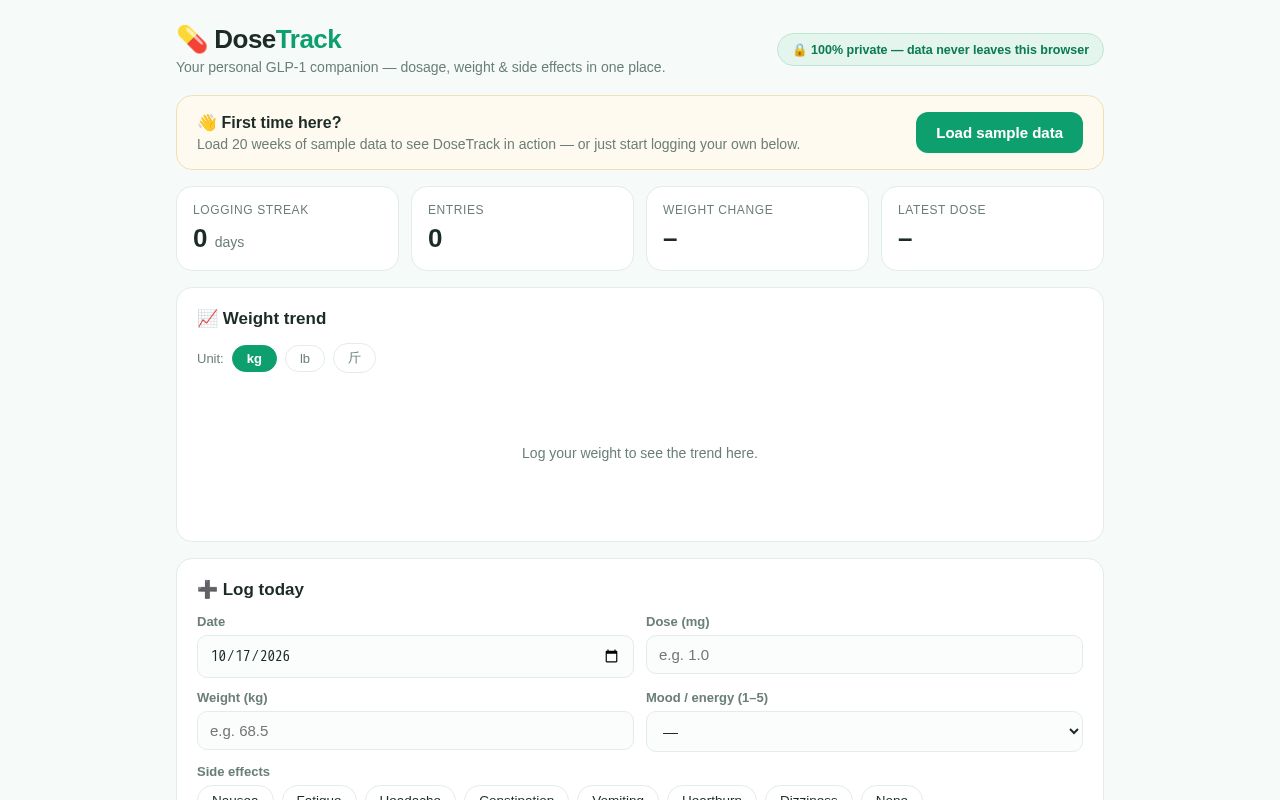Switch the weight unit to 斤
Image resolution: width=1280 pixels, height=800 pixels.
(x=354, y=358)
